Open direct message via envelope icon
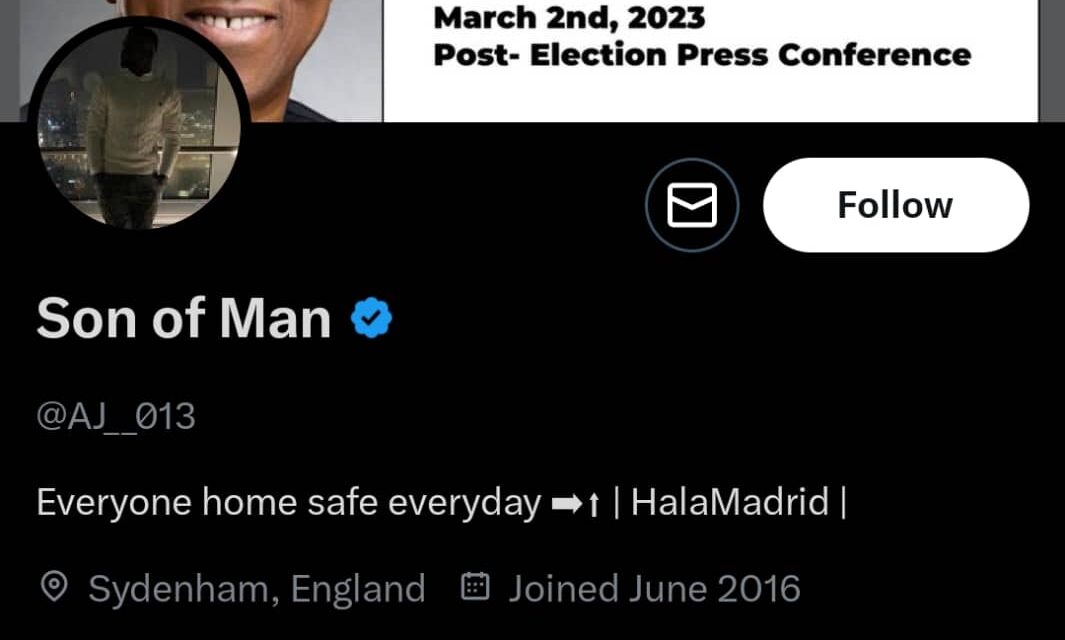The image size is (1065, 640). click(x=691, y=205)
